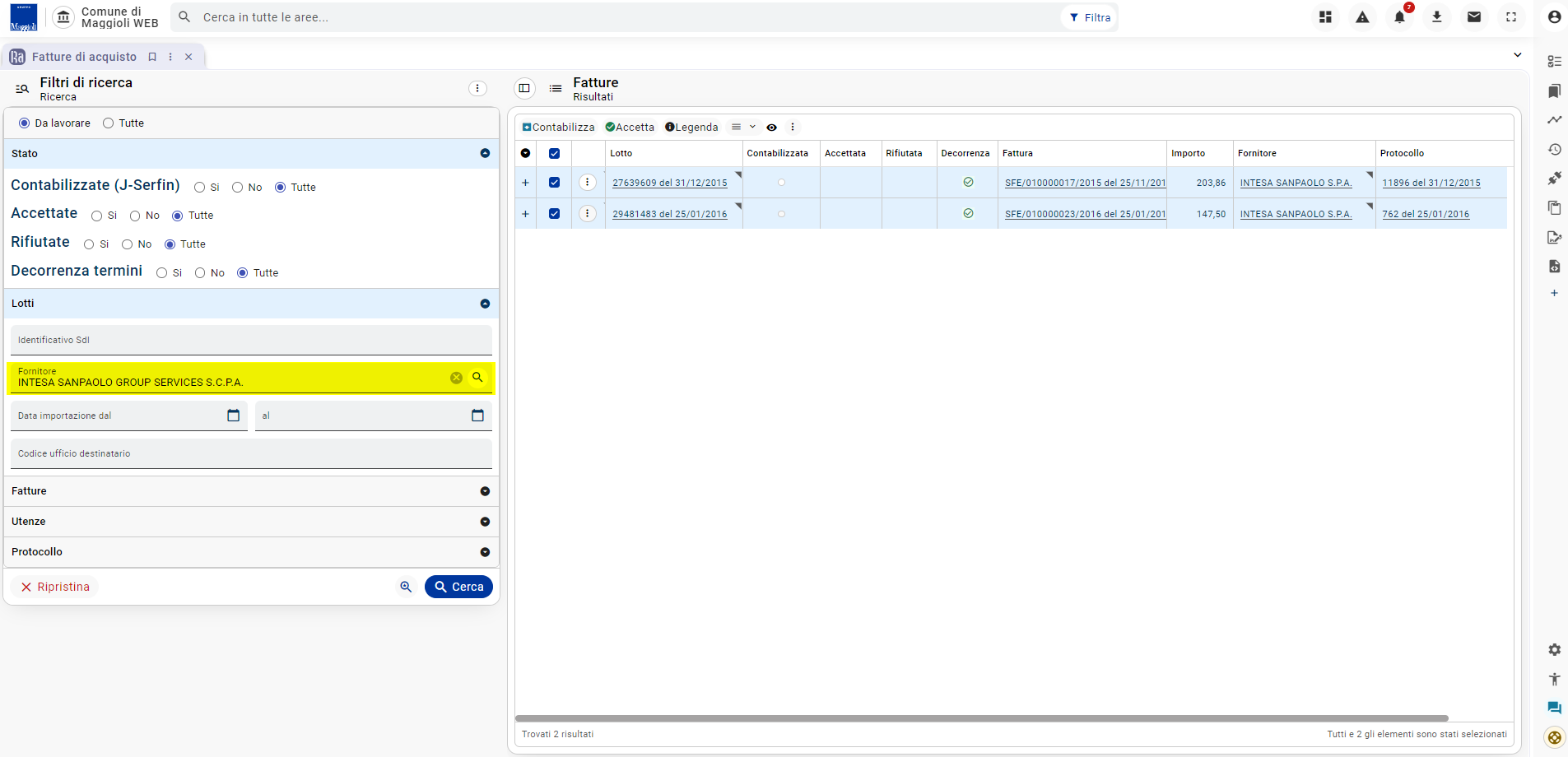Viewport: 1568px width, 757px height.
Task: Click the Fornitore lookup magnifier icon
Action: tap(477, 378)
